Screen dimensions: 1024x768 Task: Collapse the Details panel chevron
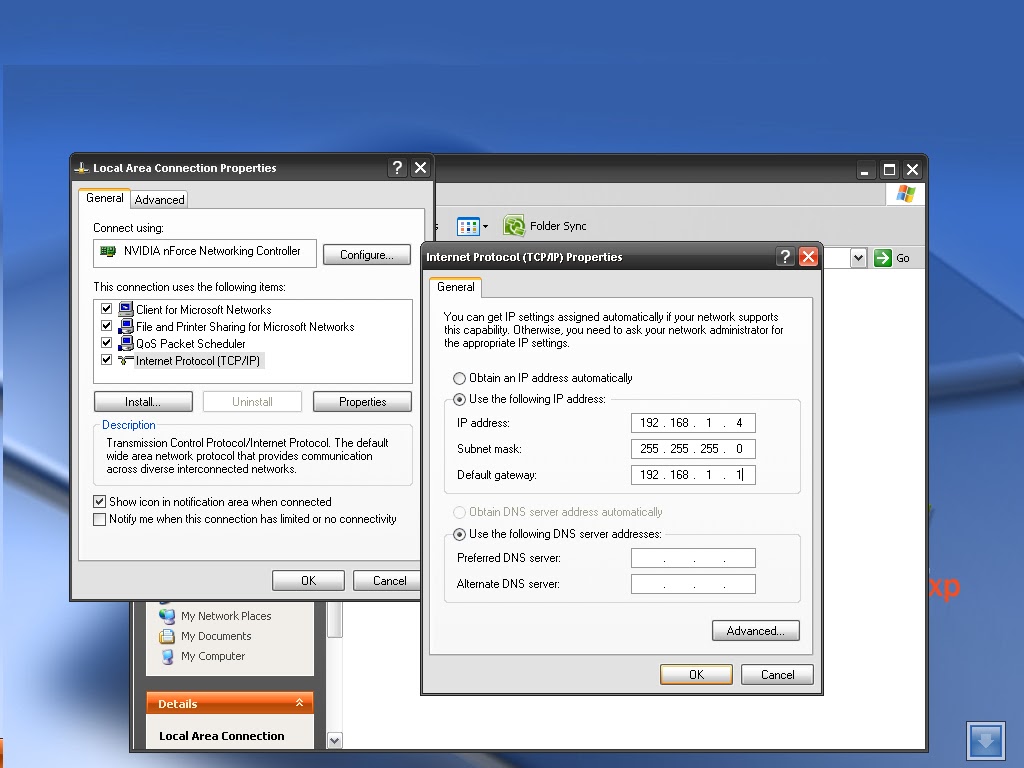click(299, 703)
